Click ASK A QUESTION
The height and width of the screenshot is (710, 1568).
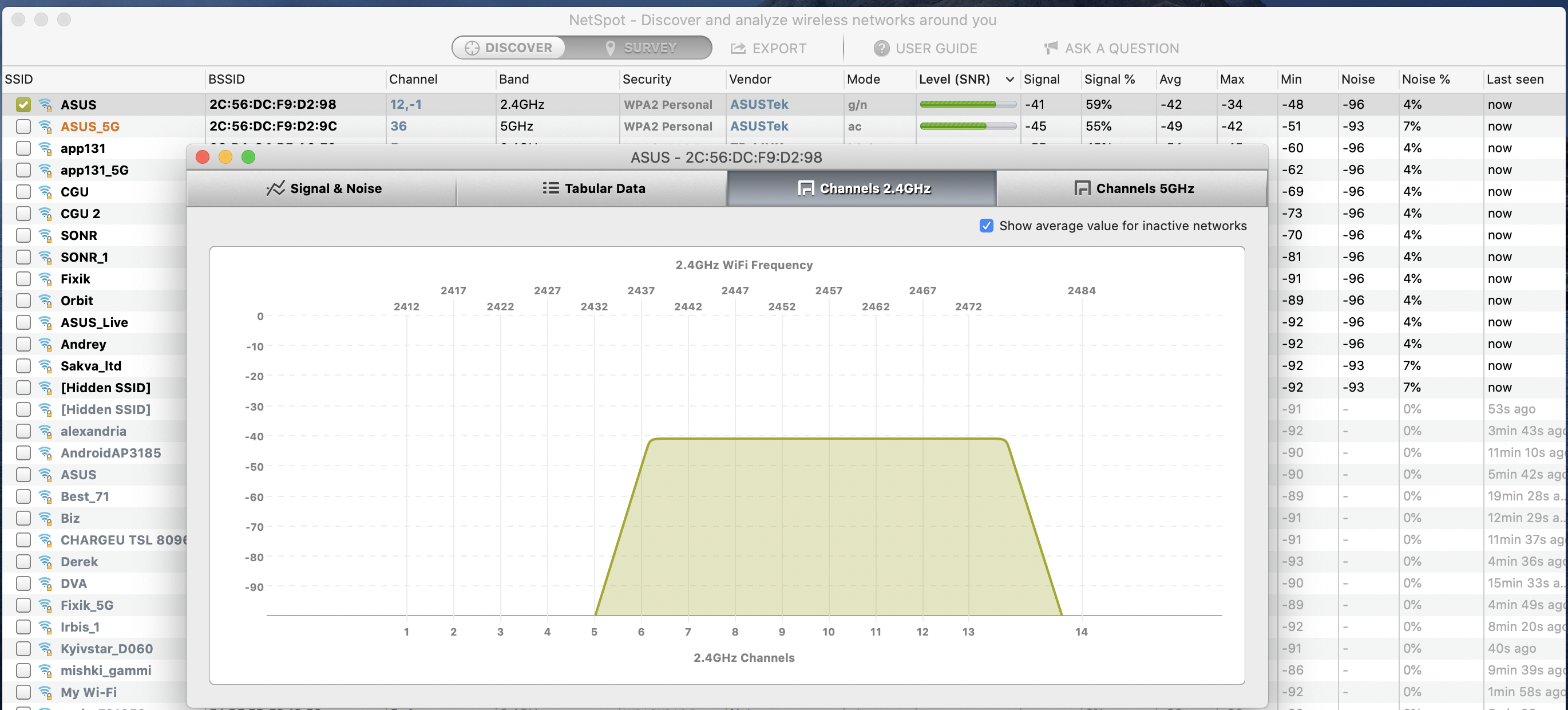point(1111,48)
